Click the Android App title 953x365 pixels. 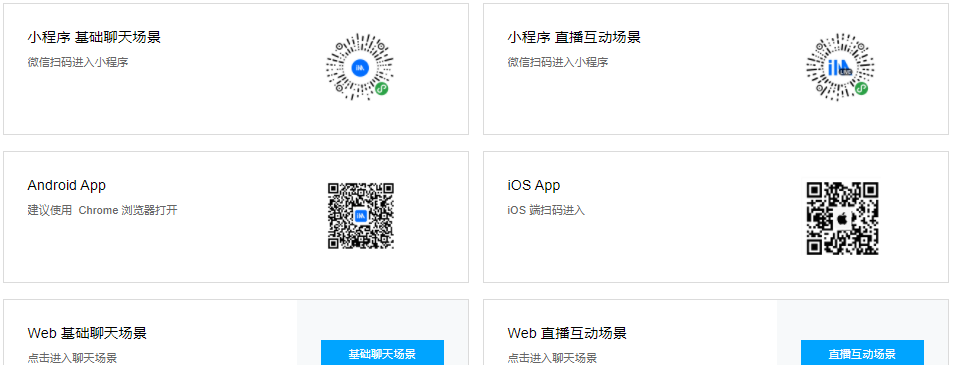point(67,185)
